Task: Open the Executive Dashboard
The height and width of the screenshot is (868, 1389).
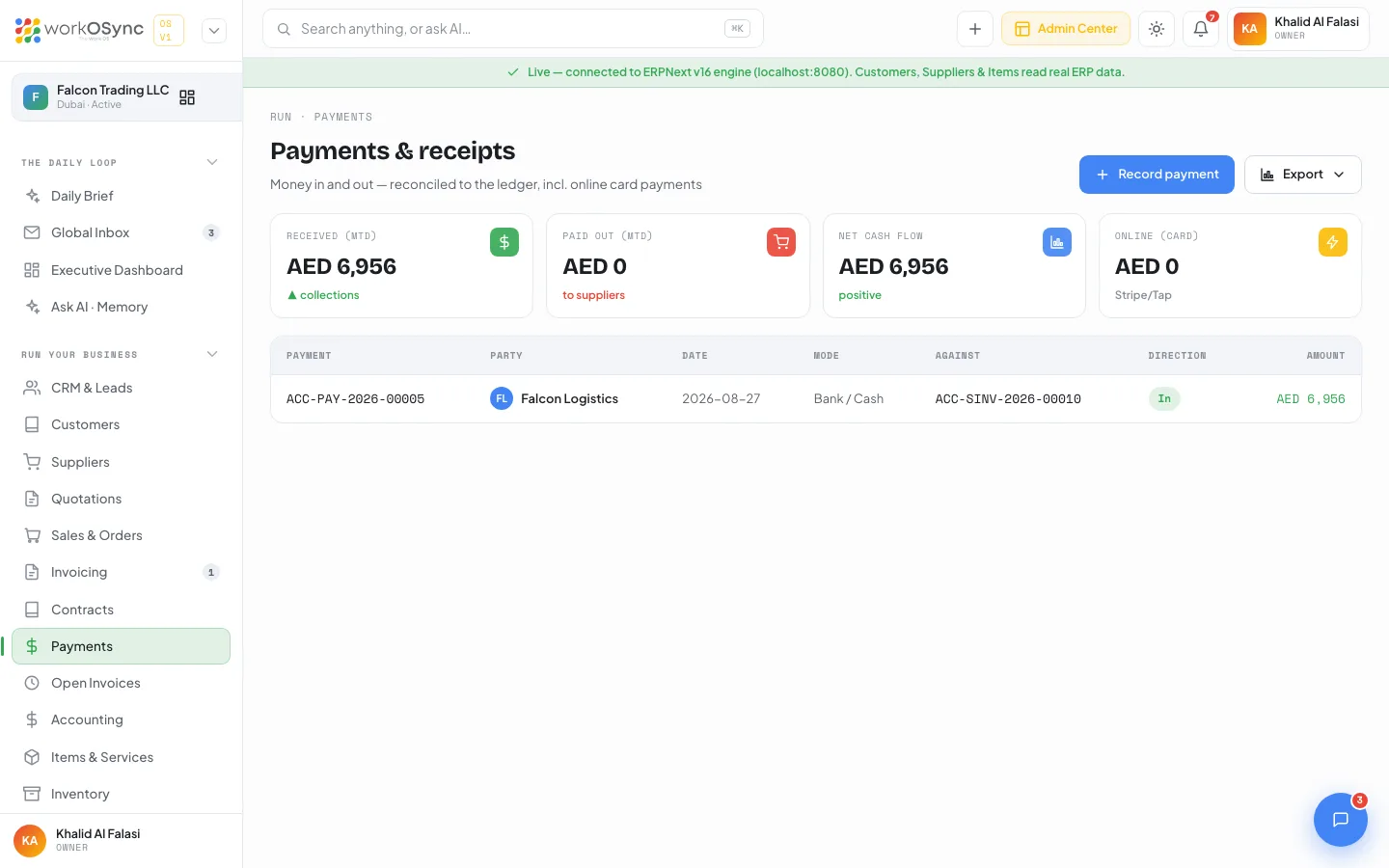Action: coord(121,270)
